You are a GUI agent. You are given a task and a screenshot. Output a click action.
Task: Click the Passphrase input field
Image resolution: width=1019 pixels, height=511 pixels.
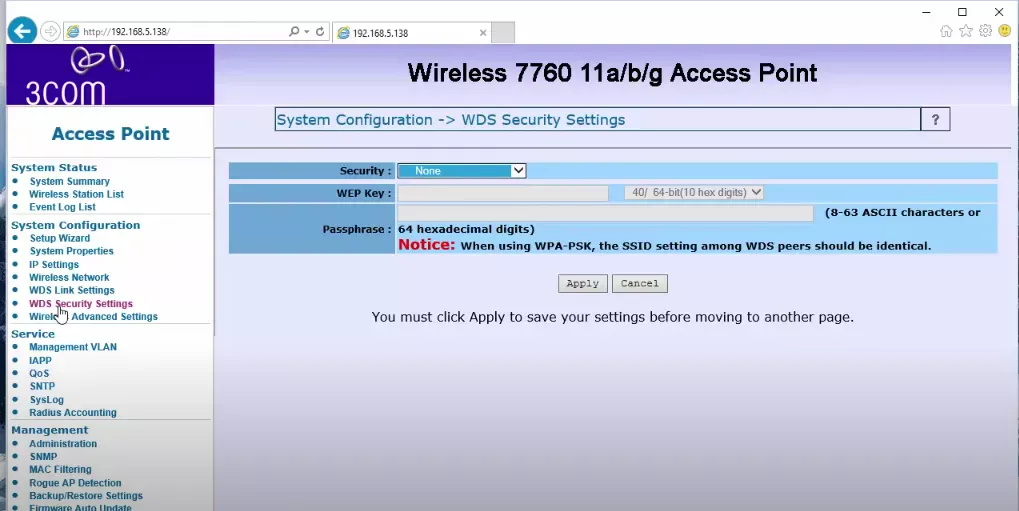605,213
